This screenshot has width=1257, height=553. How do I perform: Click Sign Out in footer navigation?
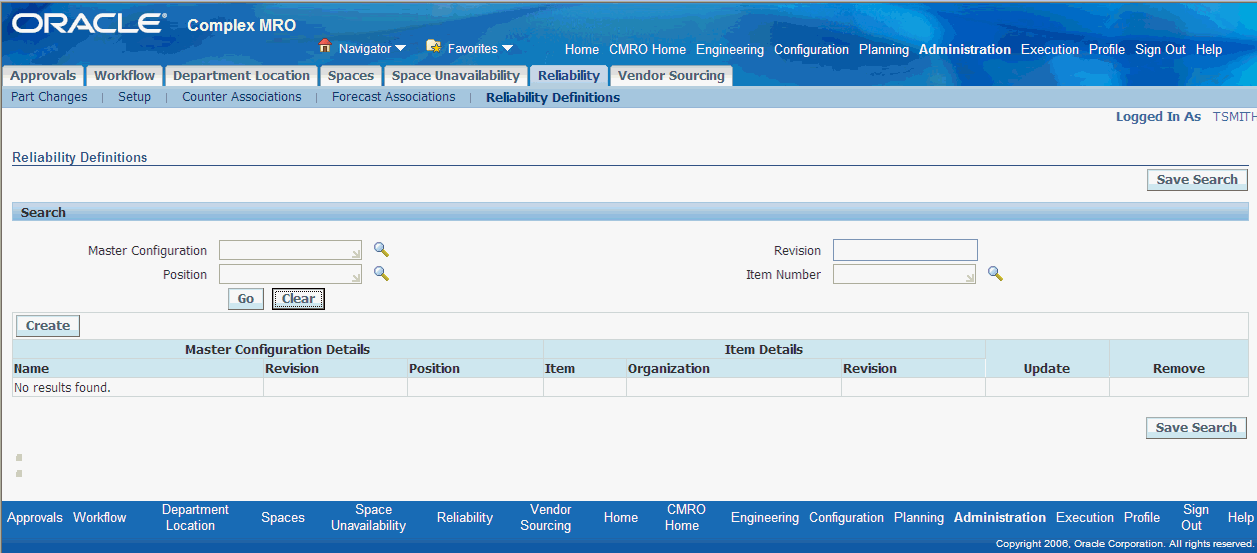(x=1196, y=518)
